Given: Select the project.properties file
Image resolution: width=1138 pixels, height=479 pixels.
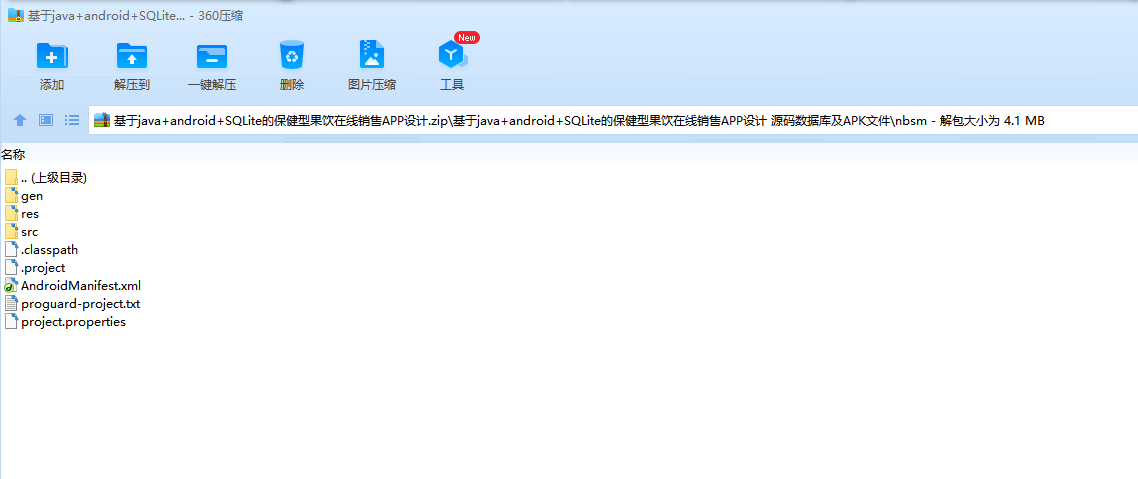Looking at the screenshot, I should [x=65, y=322].
